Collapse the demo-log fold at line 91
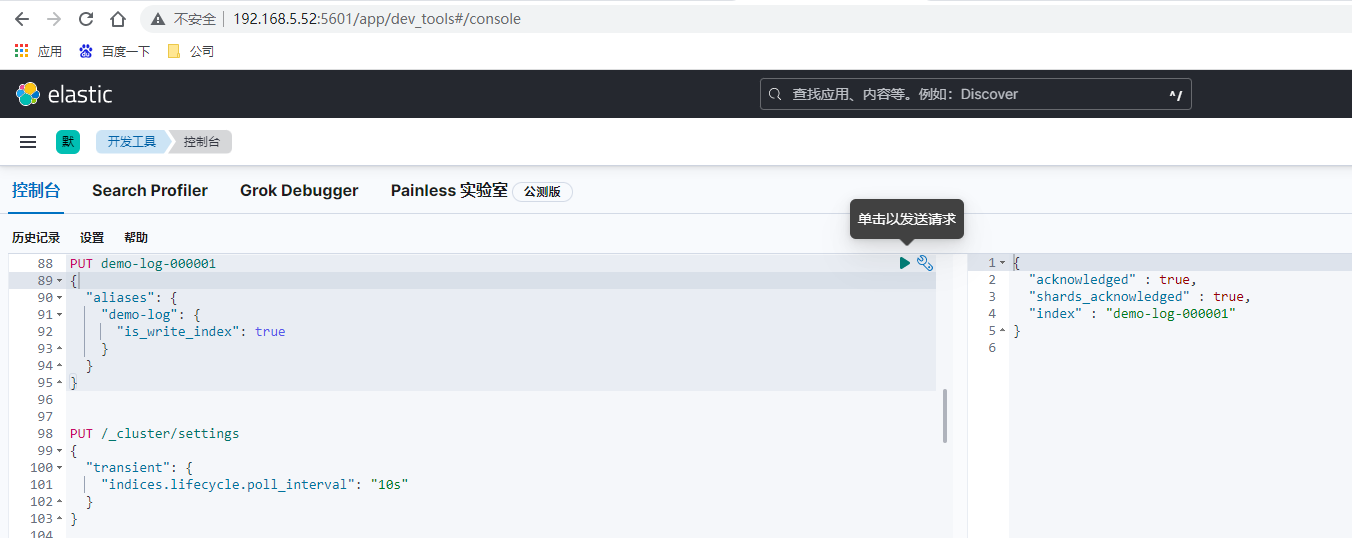 [59, 315]
